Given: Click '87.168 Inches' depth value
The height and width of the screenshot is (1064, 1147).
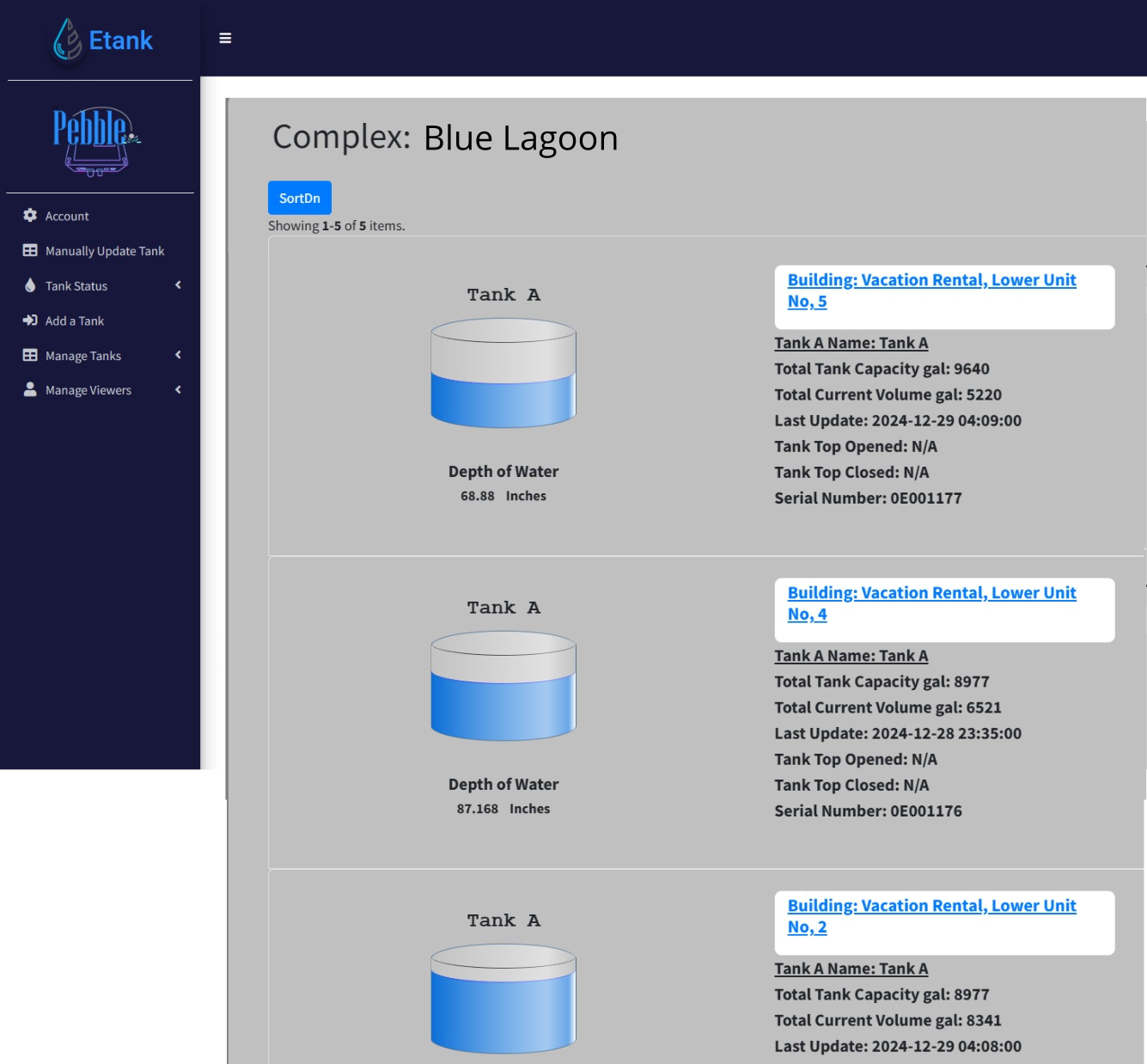Looking at the screenshot, I should coord(503,809).
